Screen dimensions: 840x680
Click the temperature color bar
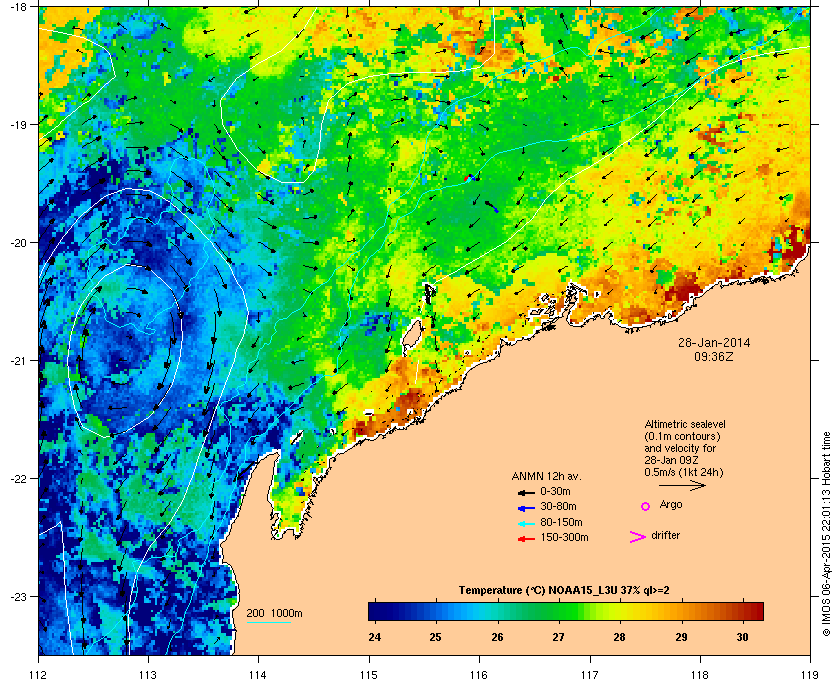click(x=566, y=611)
